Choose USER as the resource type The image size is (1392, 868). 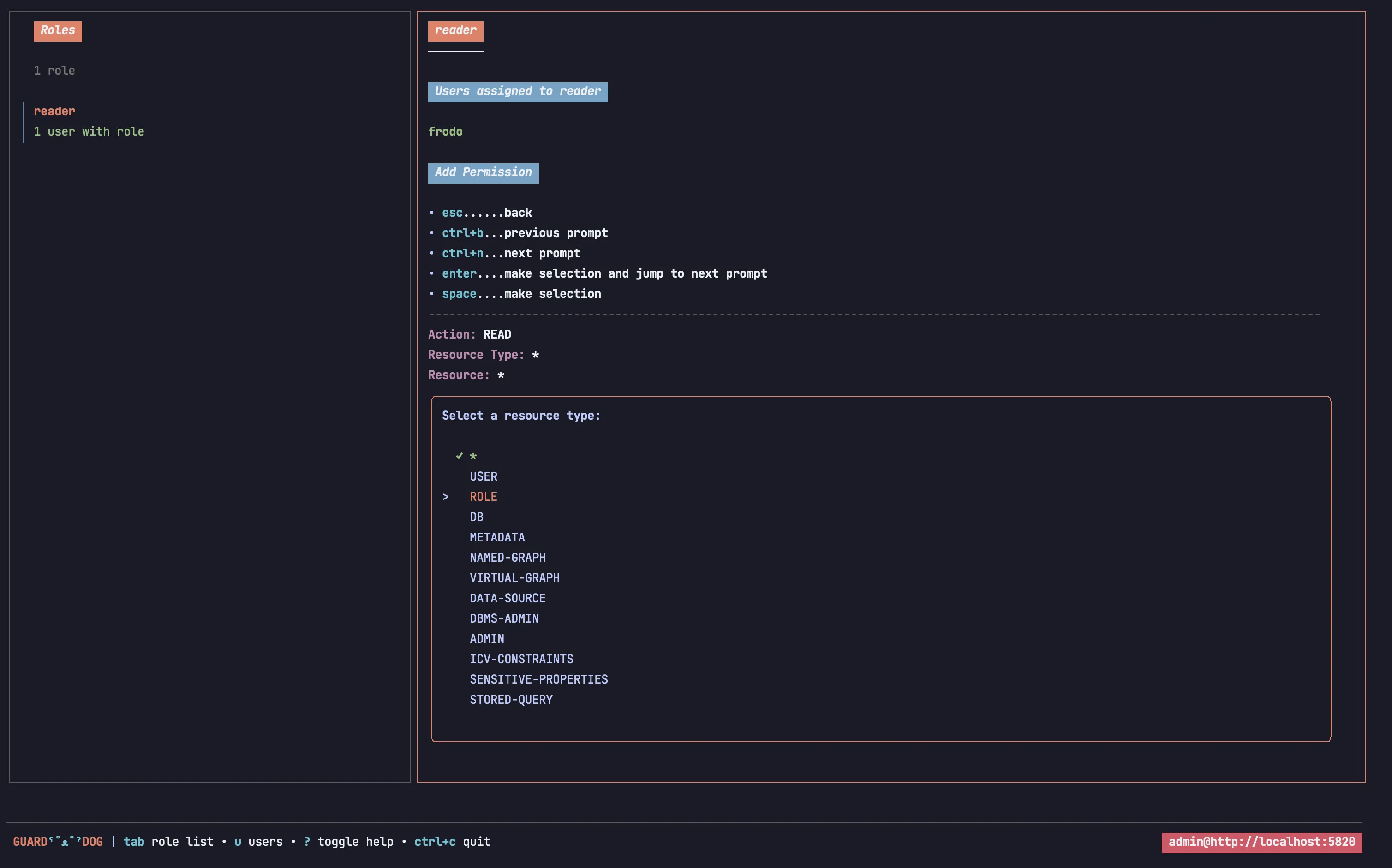(483, 476)
